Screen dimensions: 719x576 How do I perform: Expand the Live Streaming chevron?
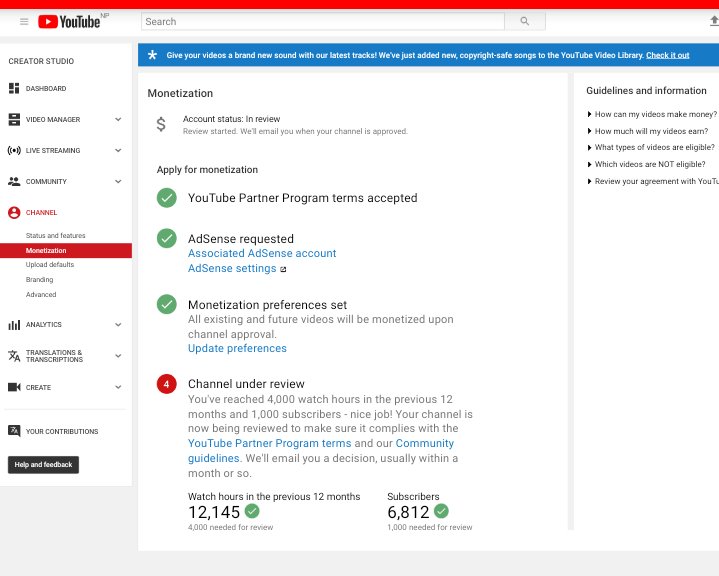point(118,150)
